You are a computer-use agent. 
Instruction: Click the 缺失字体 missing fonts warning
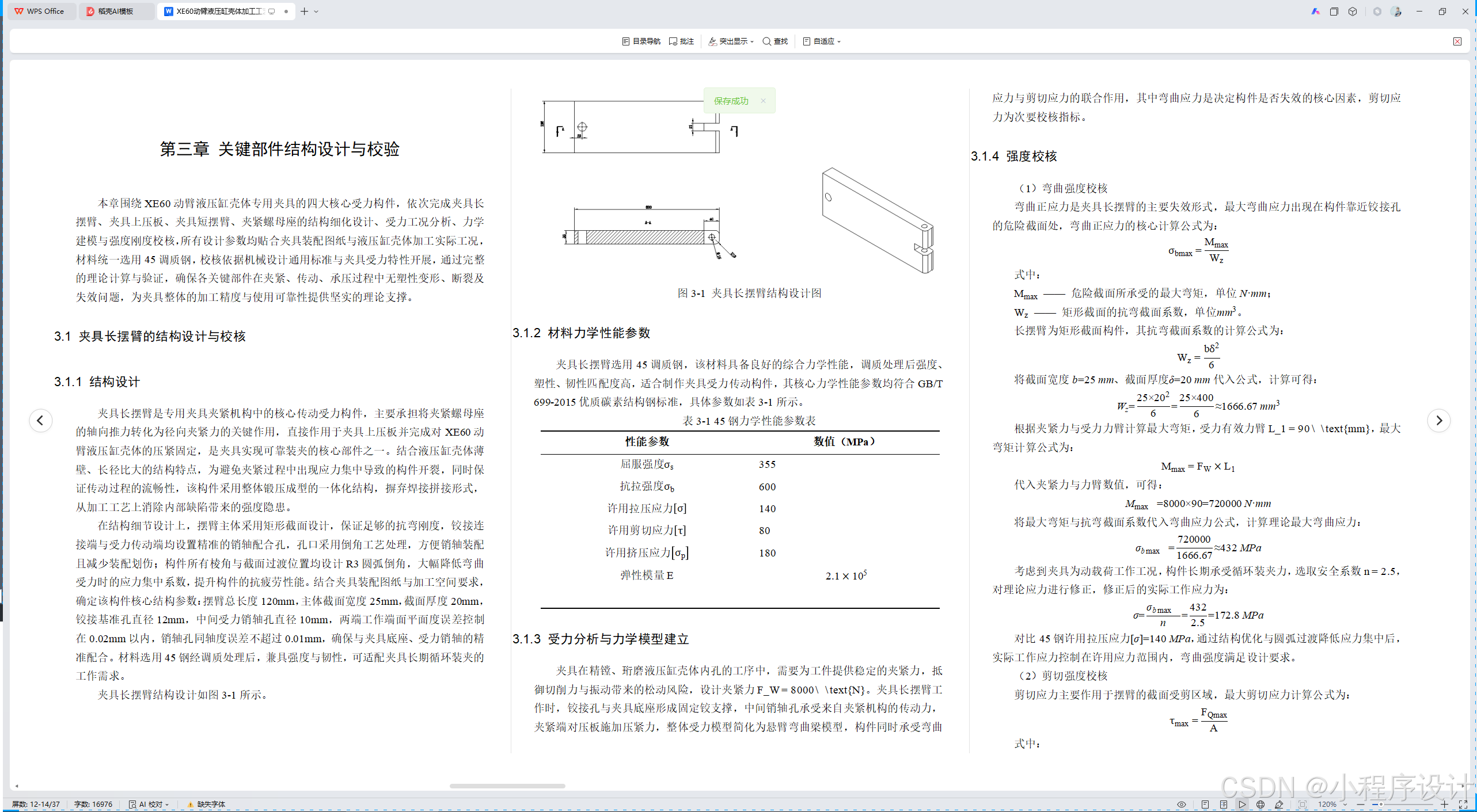click(206, 804)
